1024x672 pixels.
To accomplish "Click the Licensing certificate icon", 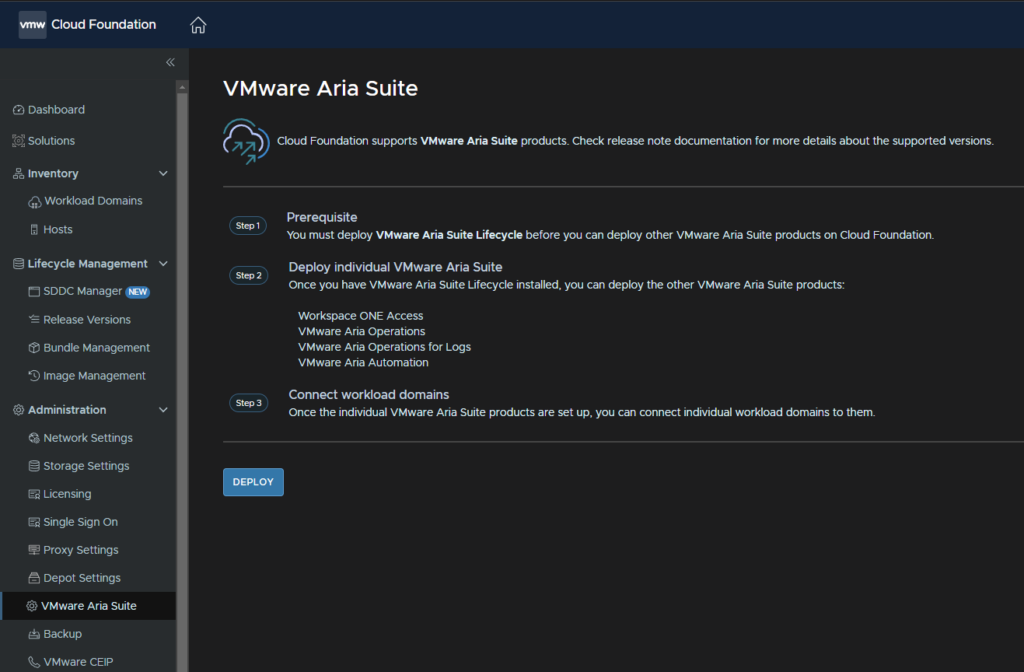I will [x=34, y=494].
